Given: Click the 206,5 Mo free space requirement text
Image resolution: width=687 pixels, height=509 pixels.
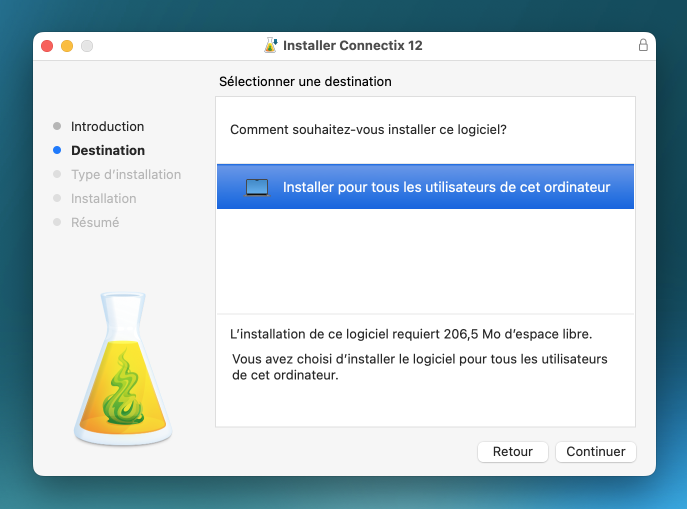Looking at the screenshot, I should 411,334.
